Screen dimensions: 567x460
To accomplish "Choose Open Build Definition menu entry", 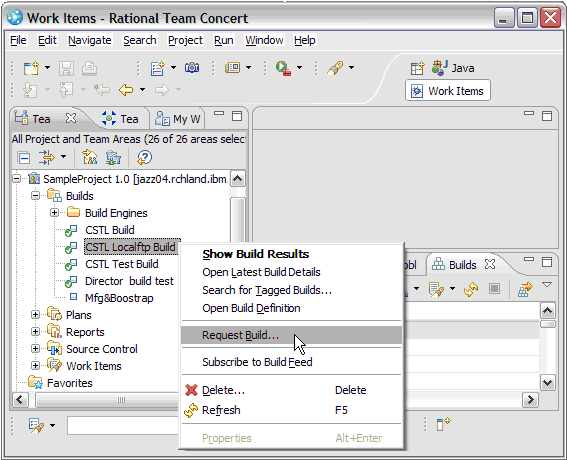I will 292,308.
